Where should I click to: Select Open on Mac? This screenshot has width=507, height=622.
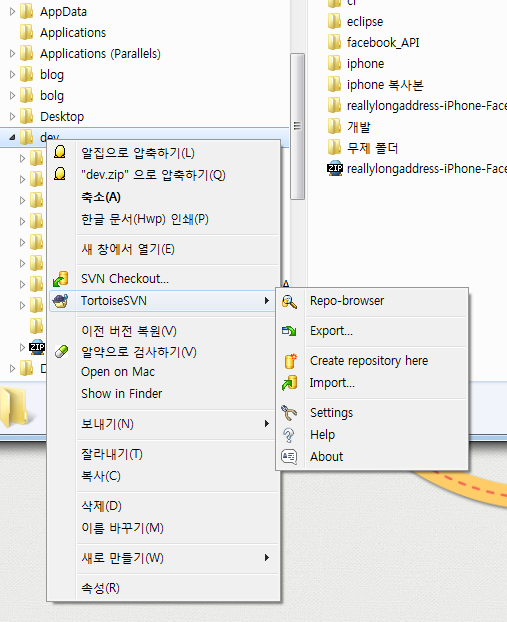coord(163,372)
